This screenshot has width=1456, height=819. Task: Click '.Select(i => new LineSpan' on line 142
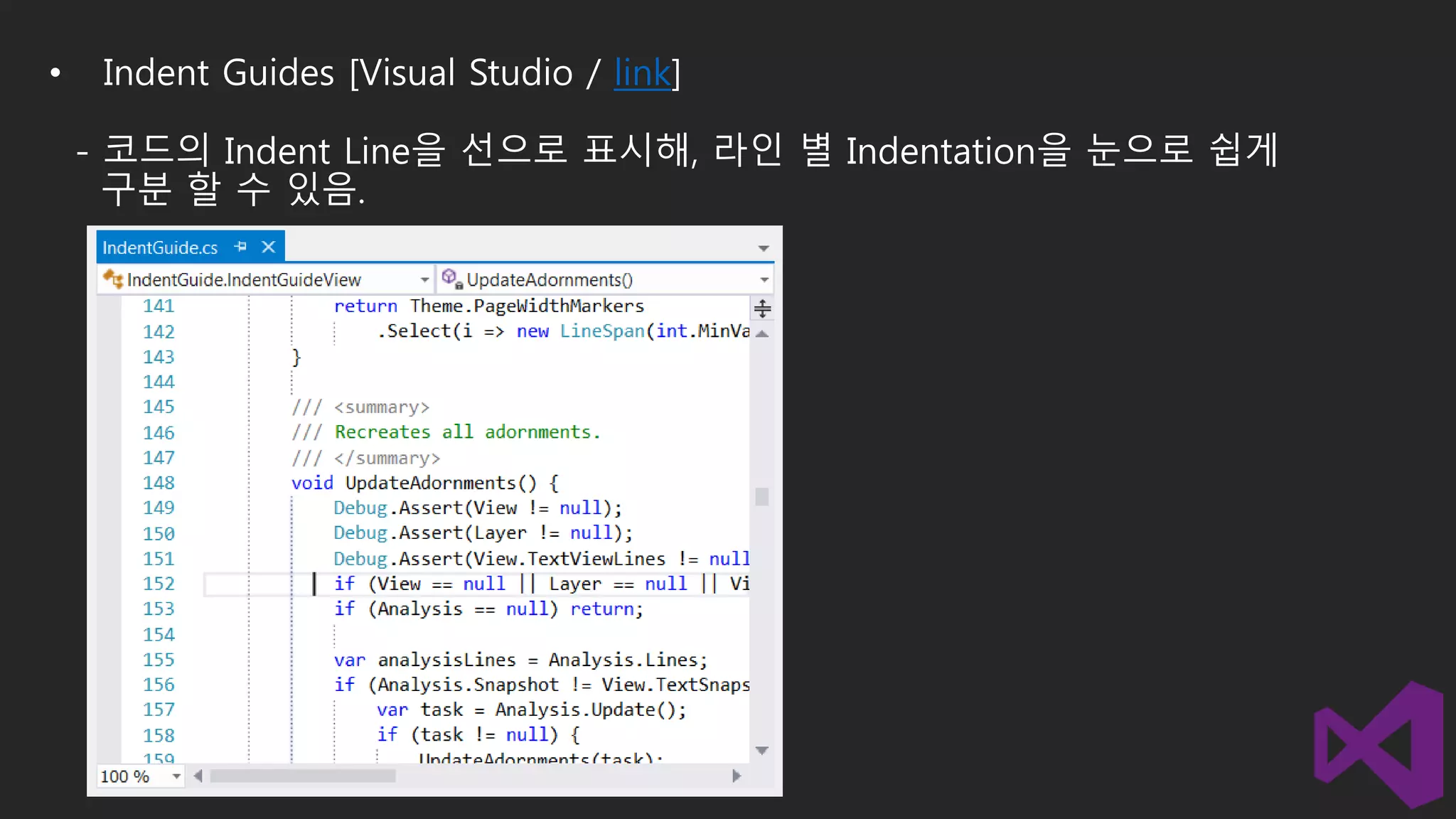pos(510,331)
